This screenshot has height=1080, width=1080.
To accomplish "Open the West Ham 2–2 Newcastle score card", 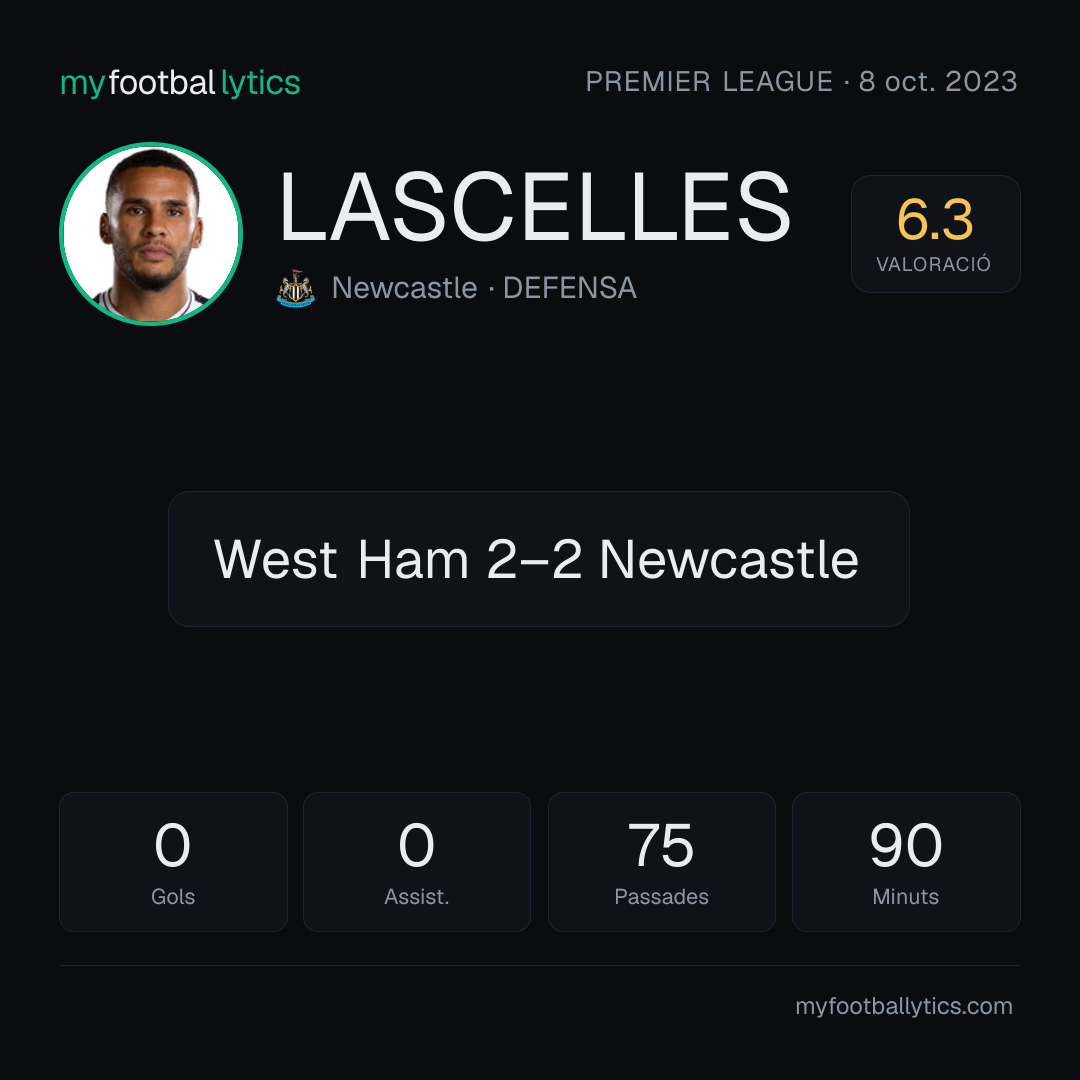I will [539, 559].
